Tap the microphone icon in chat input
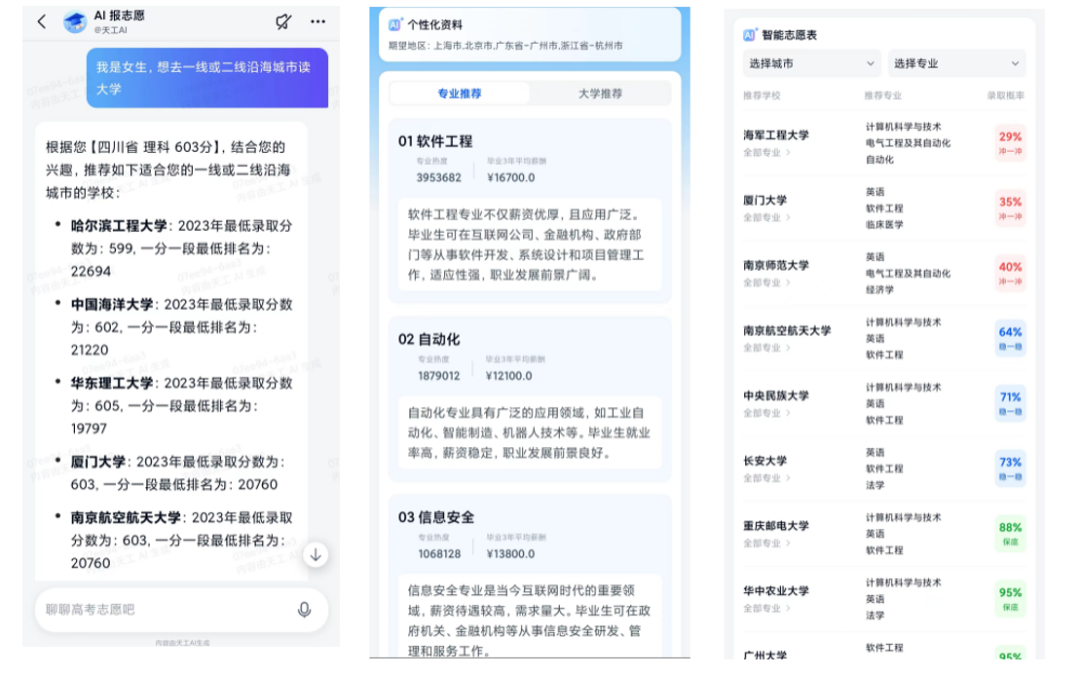 click(304, 610)
